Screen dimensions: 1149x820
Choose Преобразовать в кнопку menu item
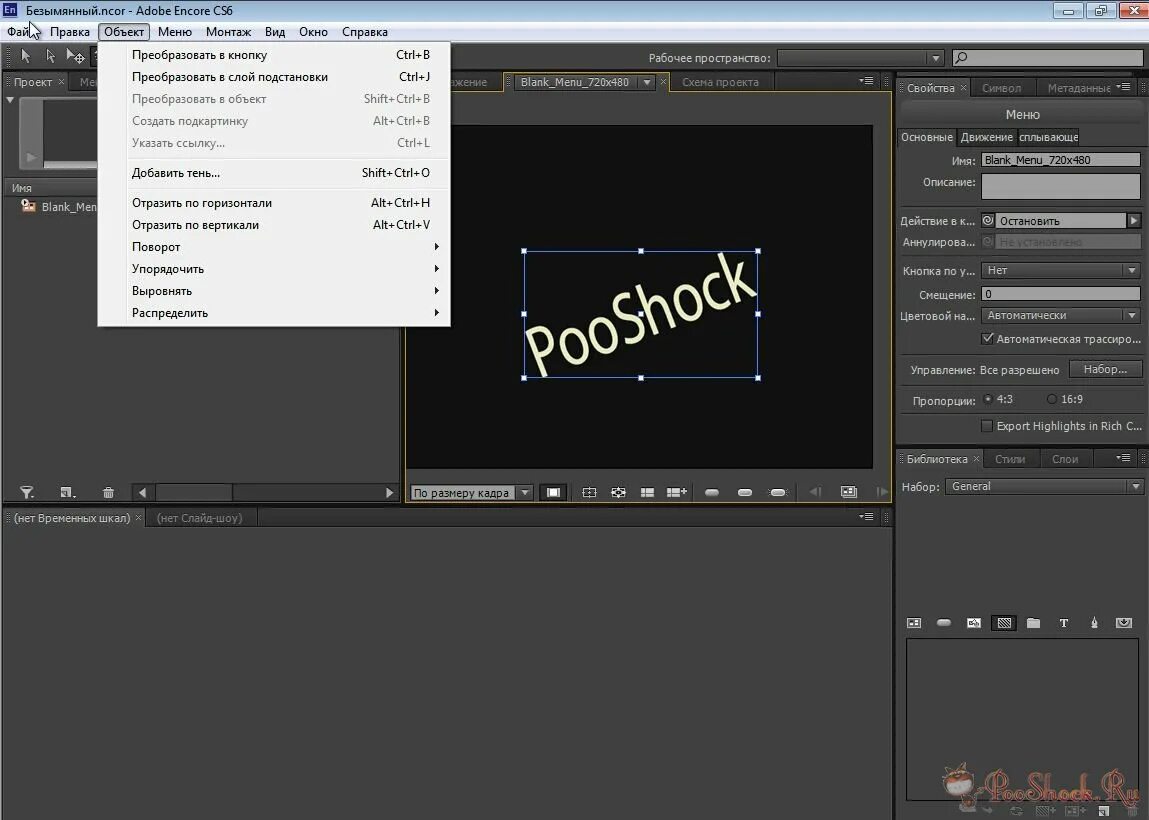[x=274, y=55]
